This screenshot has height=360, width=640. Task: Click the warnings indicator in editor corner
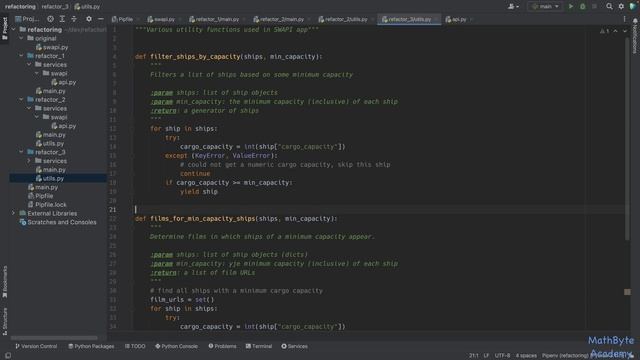[x=604, y=31]
